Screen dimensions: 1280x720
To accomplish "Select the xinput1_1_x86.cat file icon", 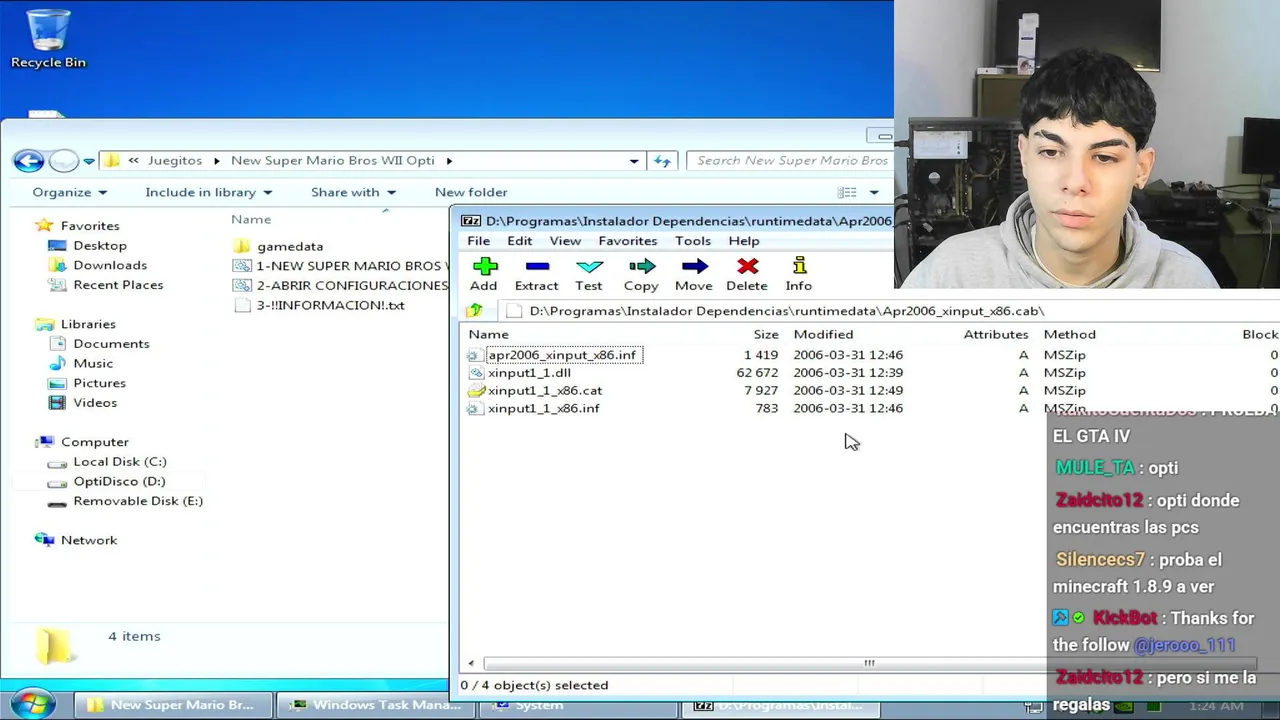I will (475, 391).
